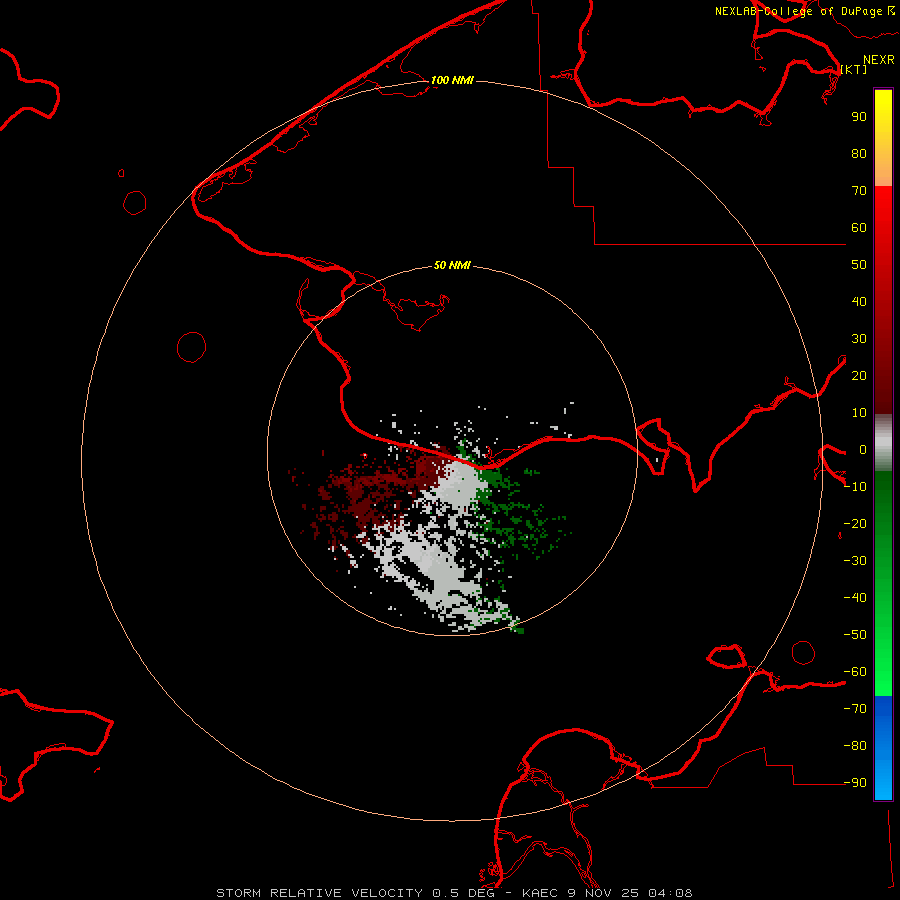Click the 90 value on velocity scale
The image size is (900, 900).
pos(859,117)
